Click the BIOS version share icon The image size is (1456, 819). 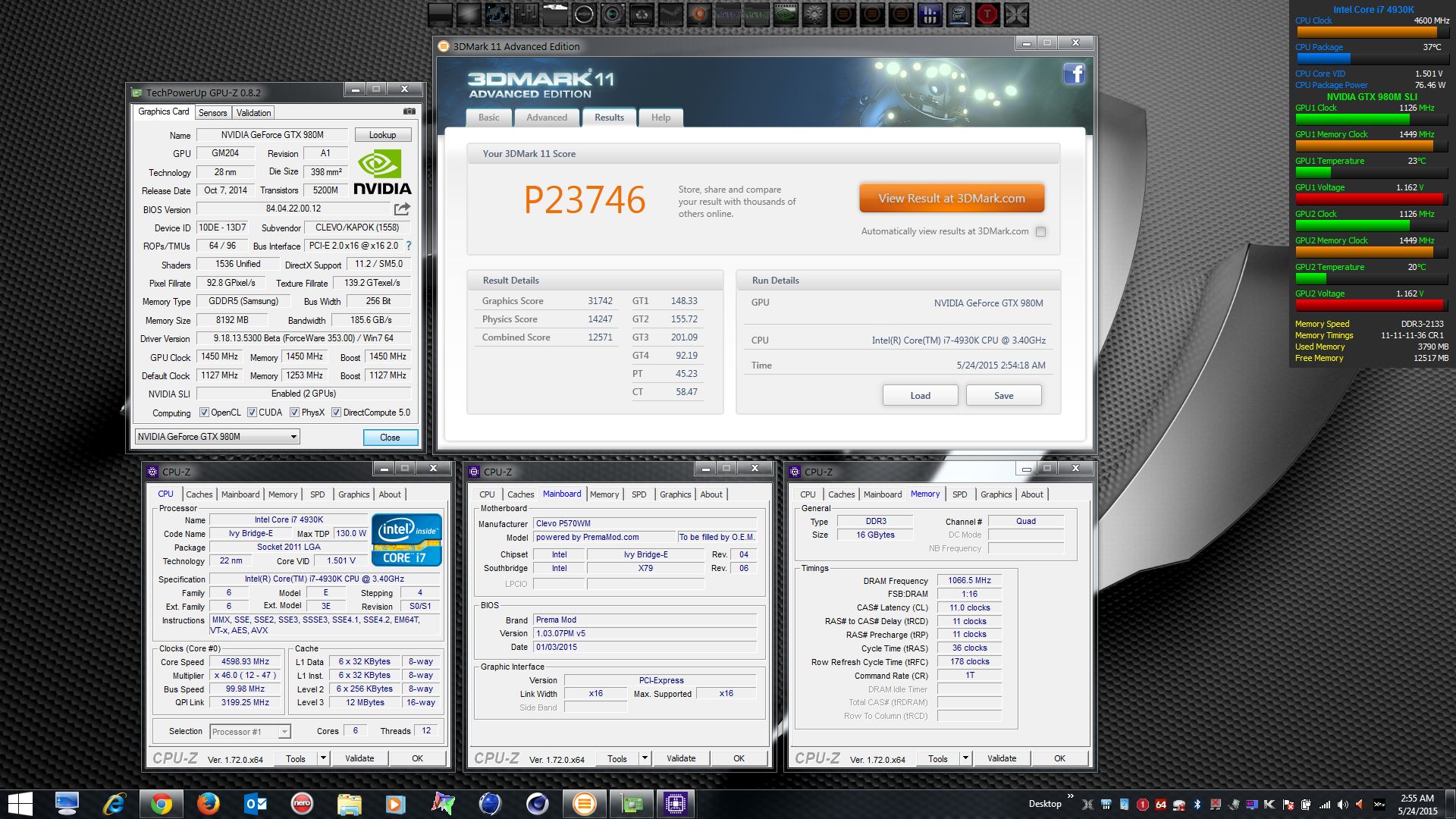pyautogui.click(x=402, y=209)
